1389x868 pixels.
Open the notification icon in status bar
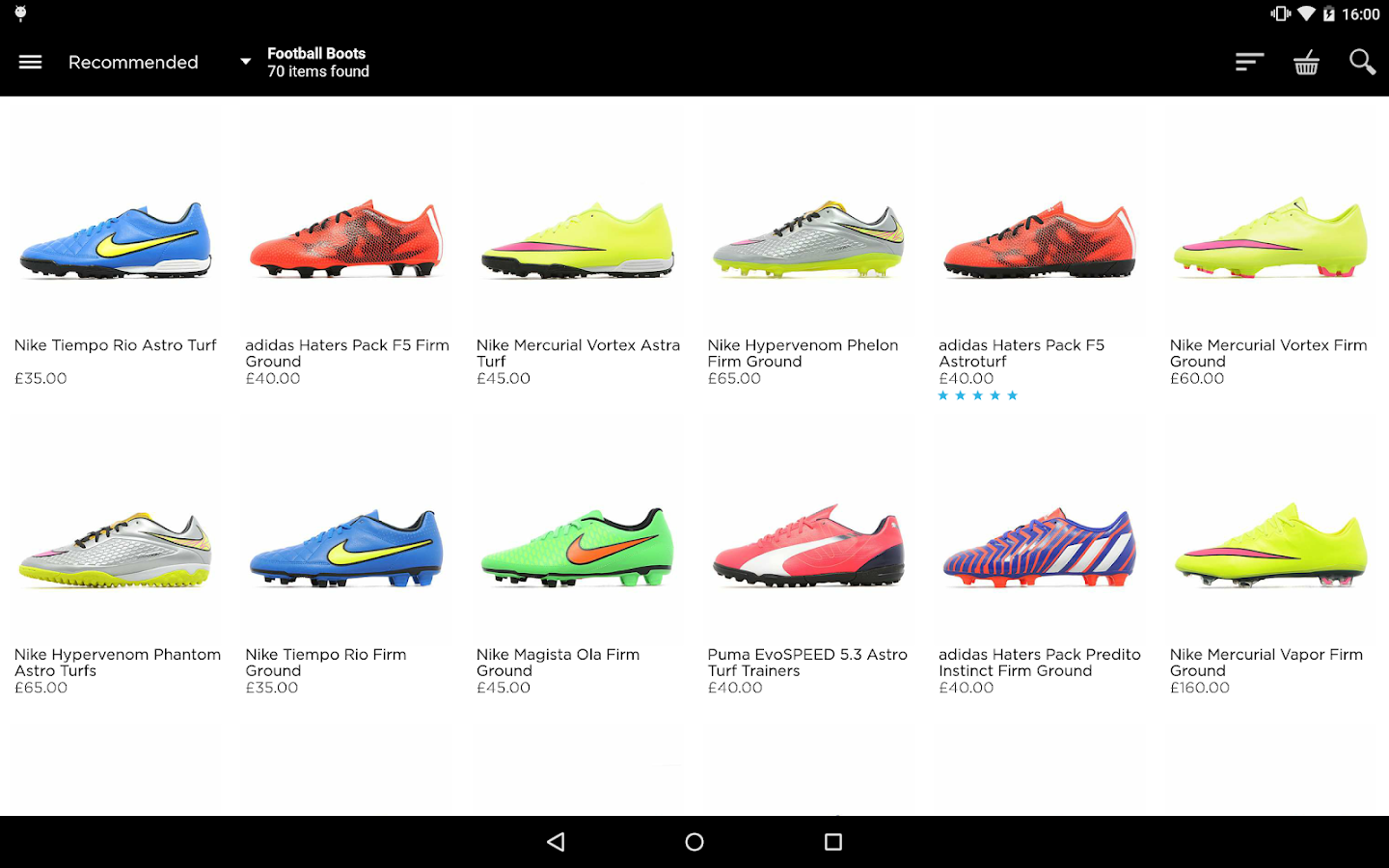point(20,14)
